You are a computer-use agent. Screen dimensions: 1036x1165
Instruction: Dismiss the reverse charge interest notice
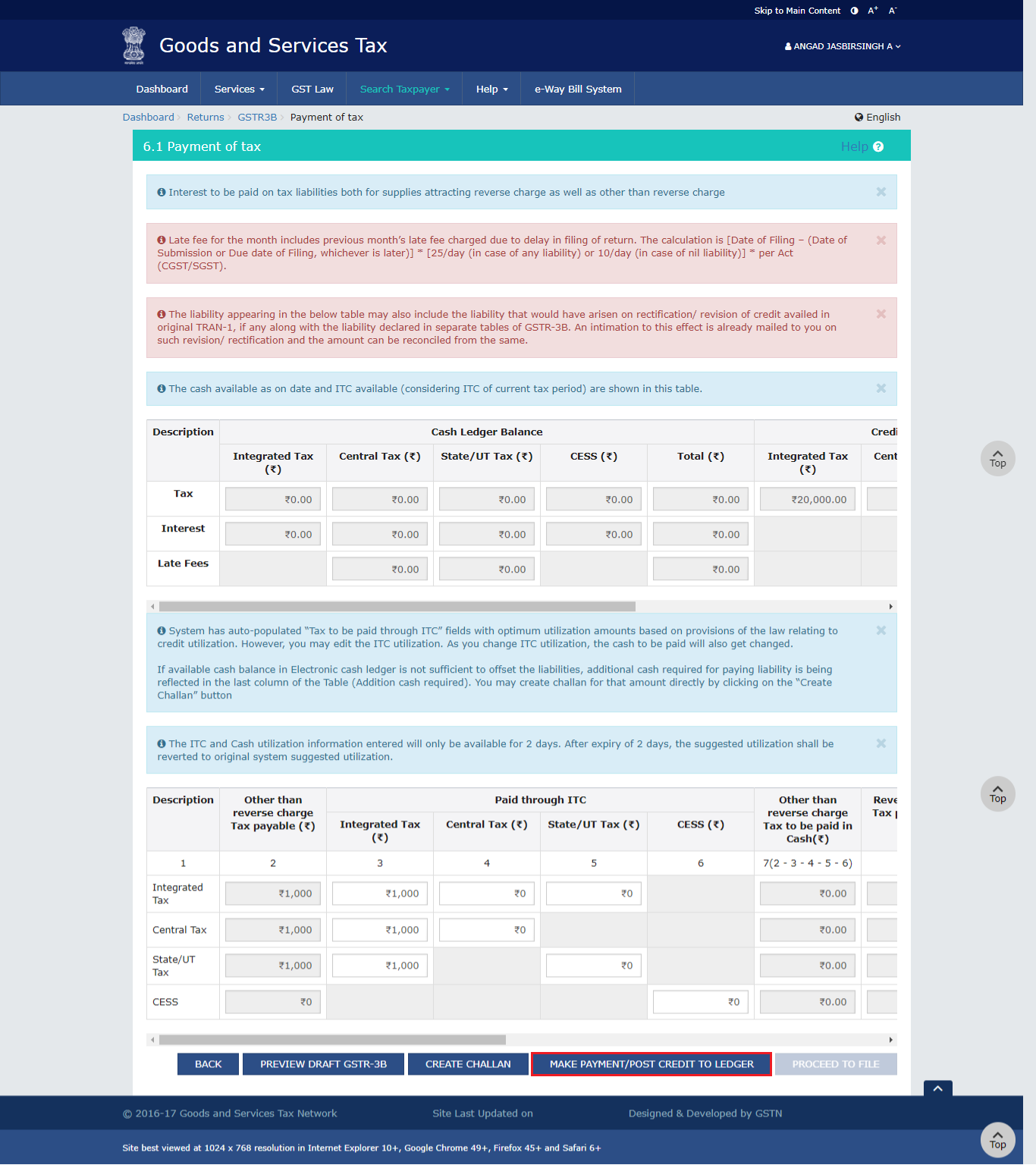(881, 192)
